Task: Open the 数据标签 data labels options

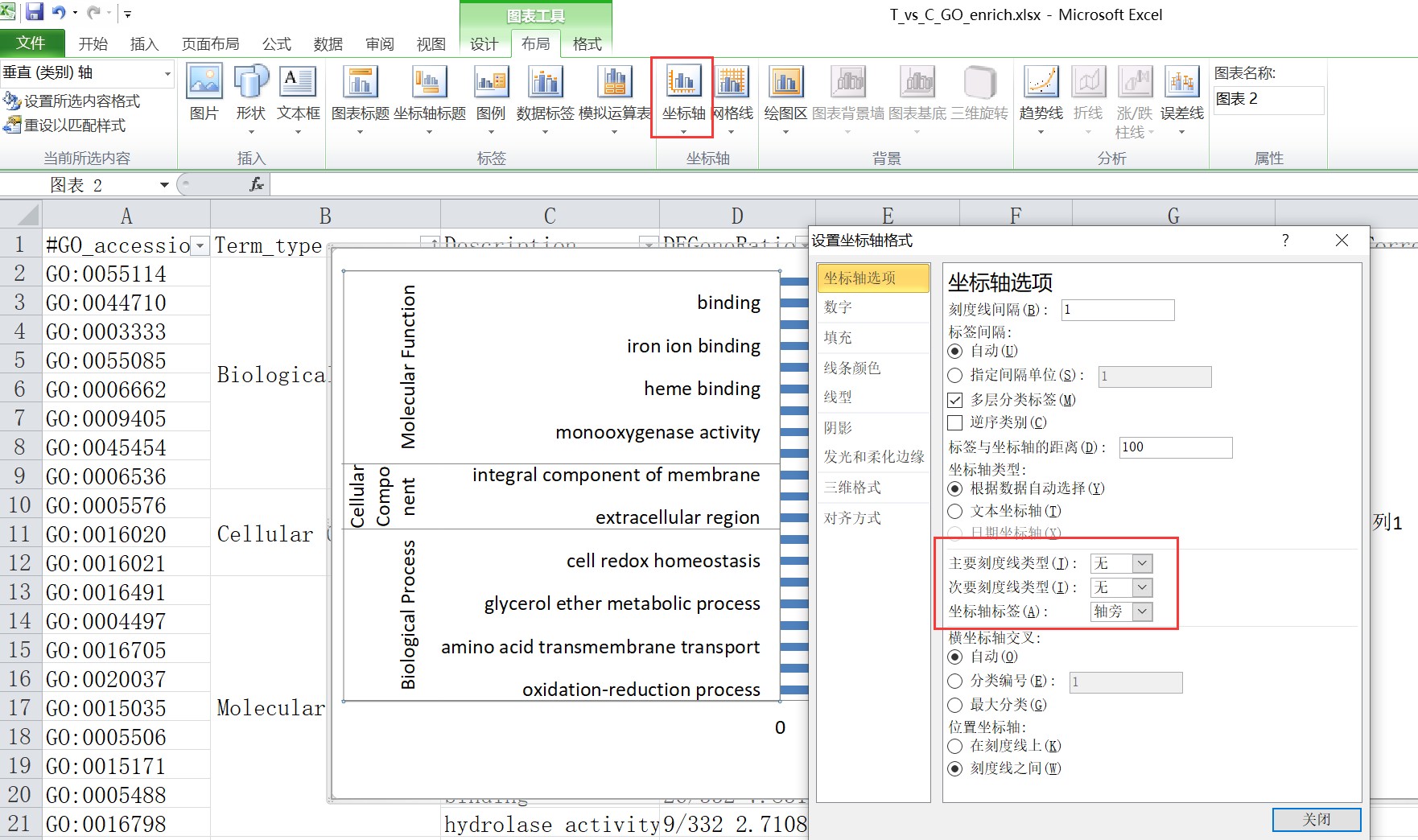Action: (x=546, y=98)
